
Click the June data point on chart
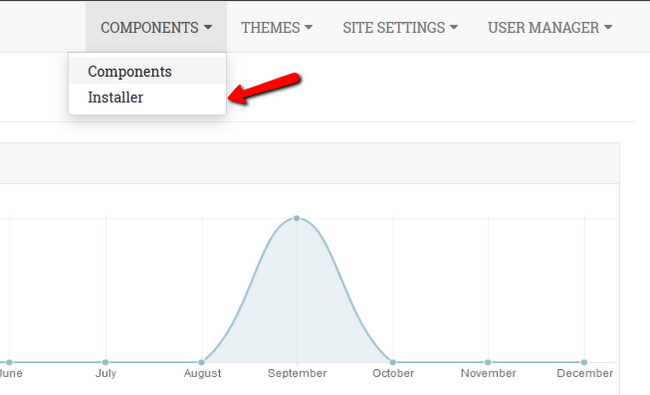pos(9,362)
